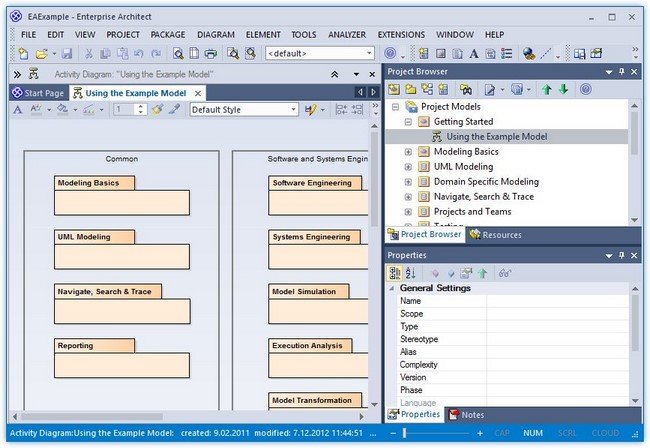Click the eyedropper copy style icon
Image resolution: width=650 pixels, height=448 pixels.
[175, 109]
